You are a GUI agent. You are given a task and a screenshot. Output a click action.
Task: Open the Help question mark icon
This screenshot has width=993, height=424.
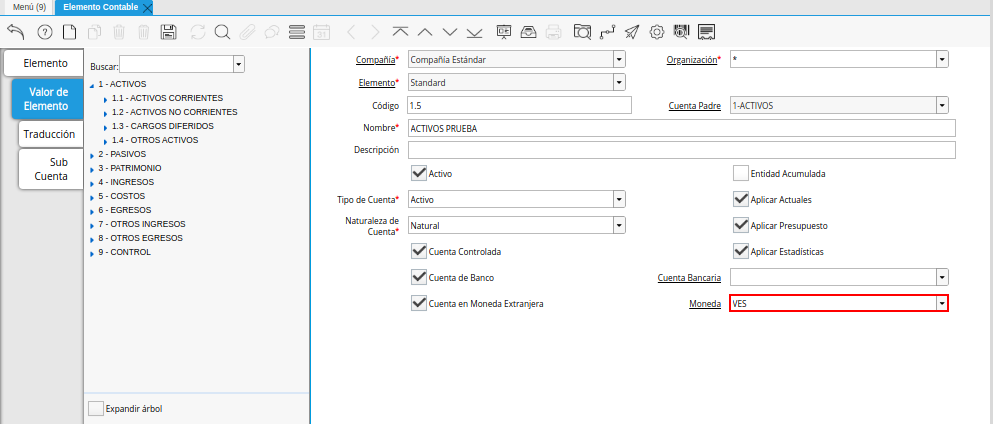tap(44, 32)
